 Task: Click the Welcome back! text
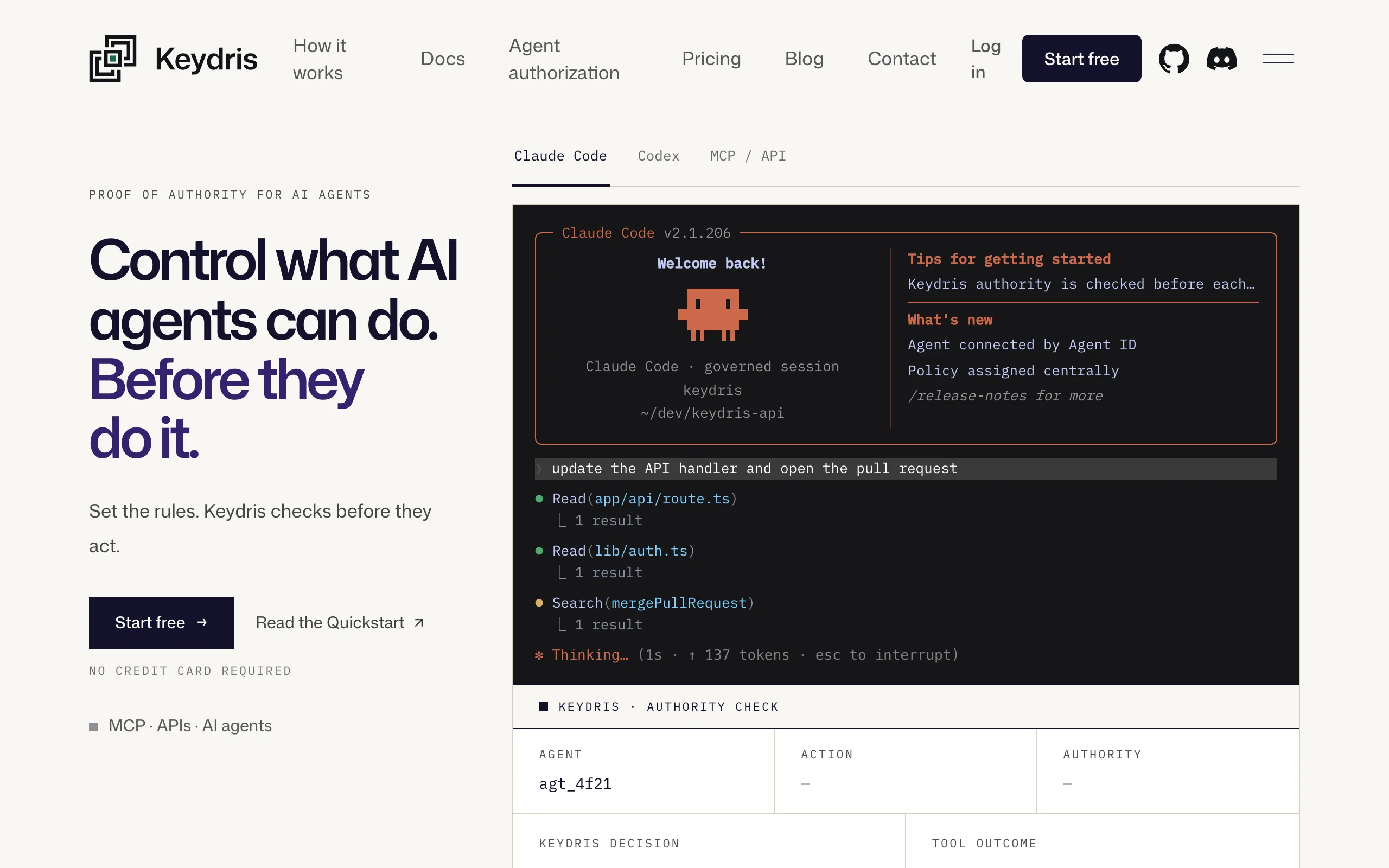point(712,264)
